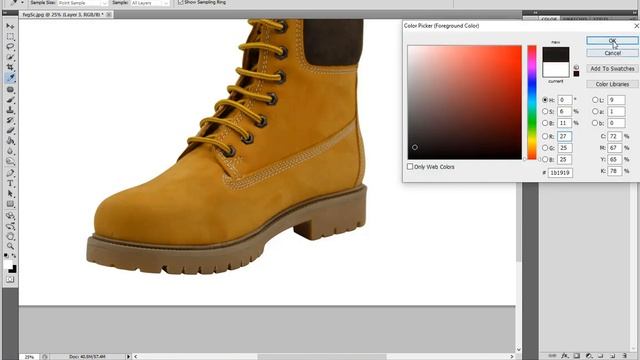Choose the H hue radio button
This screenshot has height=360, width=640.
pyautogui.click(x=545, y=100)
